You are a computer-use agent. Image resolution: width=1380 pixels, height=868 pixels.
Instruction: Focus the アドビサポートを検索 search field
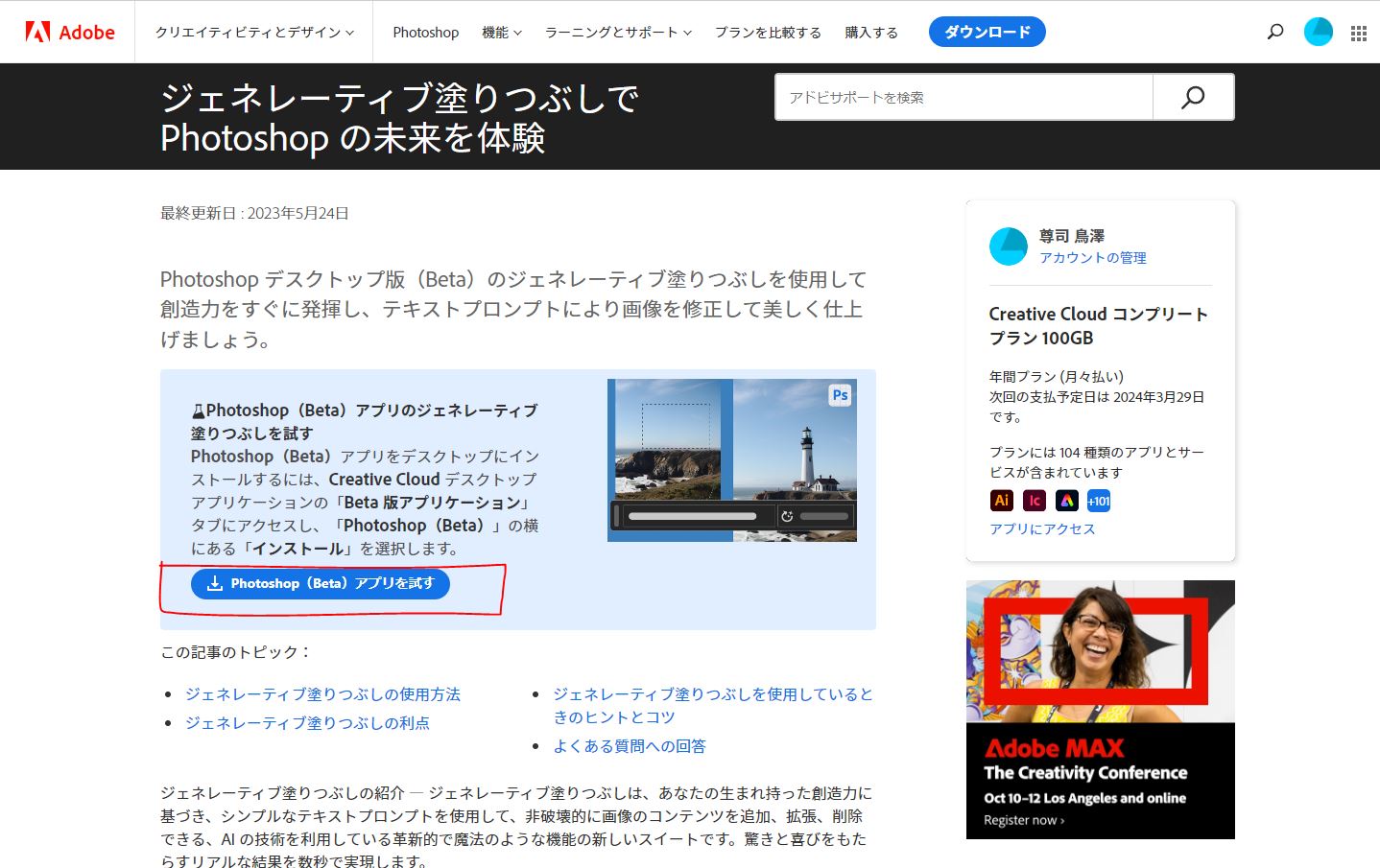coord(964,97)
